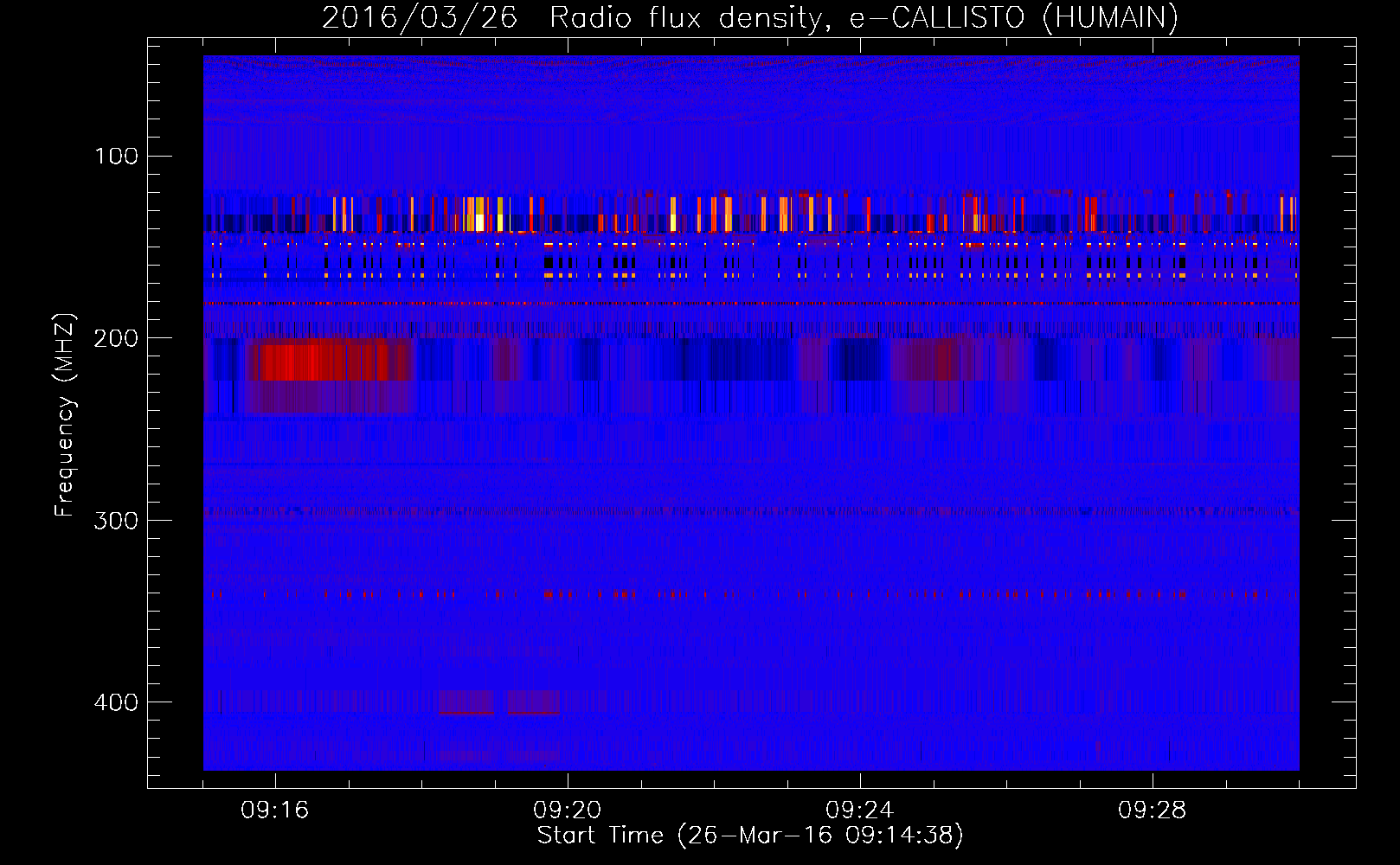Click the red patch near 400 MHz around 09:19
The height and width of the screenshot is (865, 1400).
pyautogui.click(x=499, y=702)
